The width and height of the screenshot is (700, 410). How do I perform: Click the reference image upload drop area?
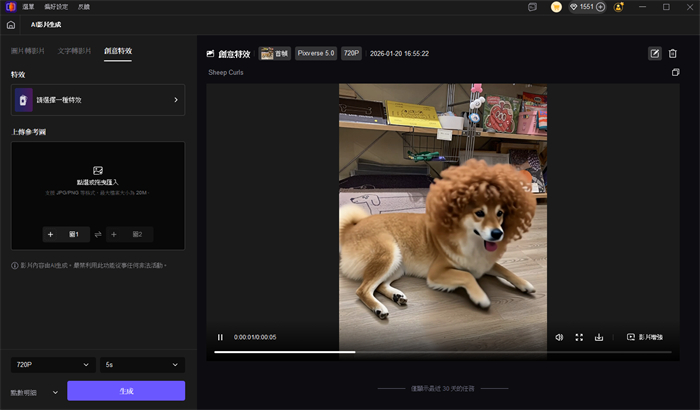pos(98,196)
